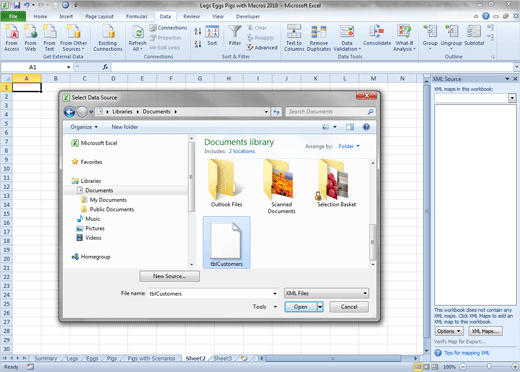Click the Refresh All icon

point(137,38)
